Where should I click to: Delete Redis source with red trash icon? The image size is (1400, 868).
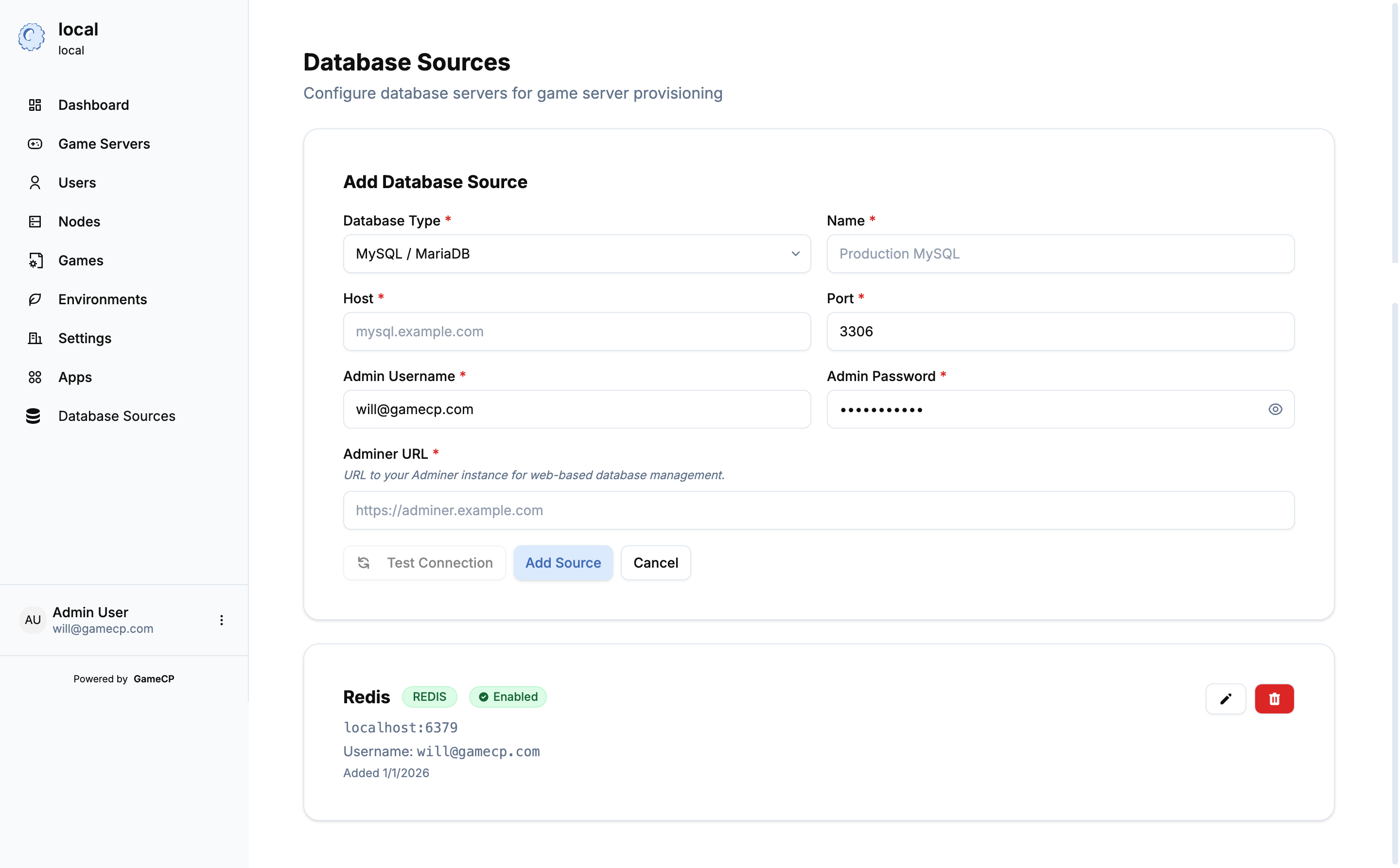1274,699
